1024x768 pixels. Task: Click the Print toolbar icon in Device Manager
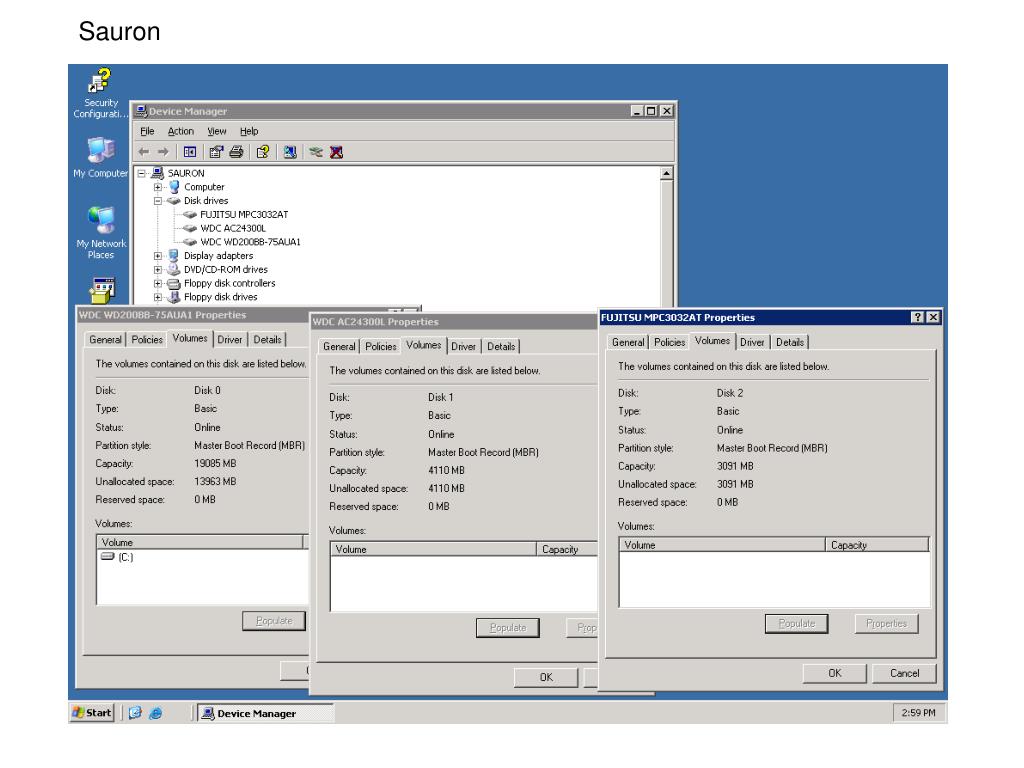click(x=236, y=152)
